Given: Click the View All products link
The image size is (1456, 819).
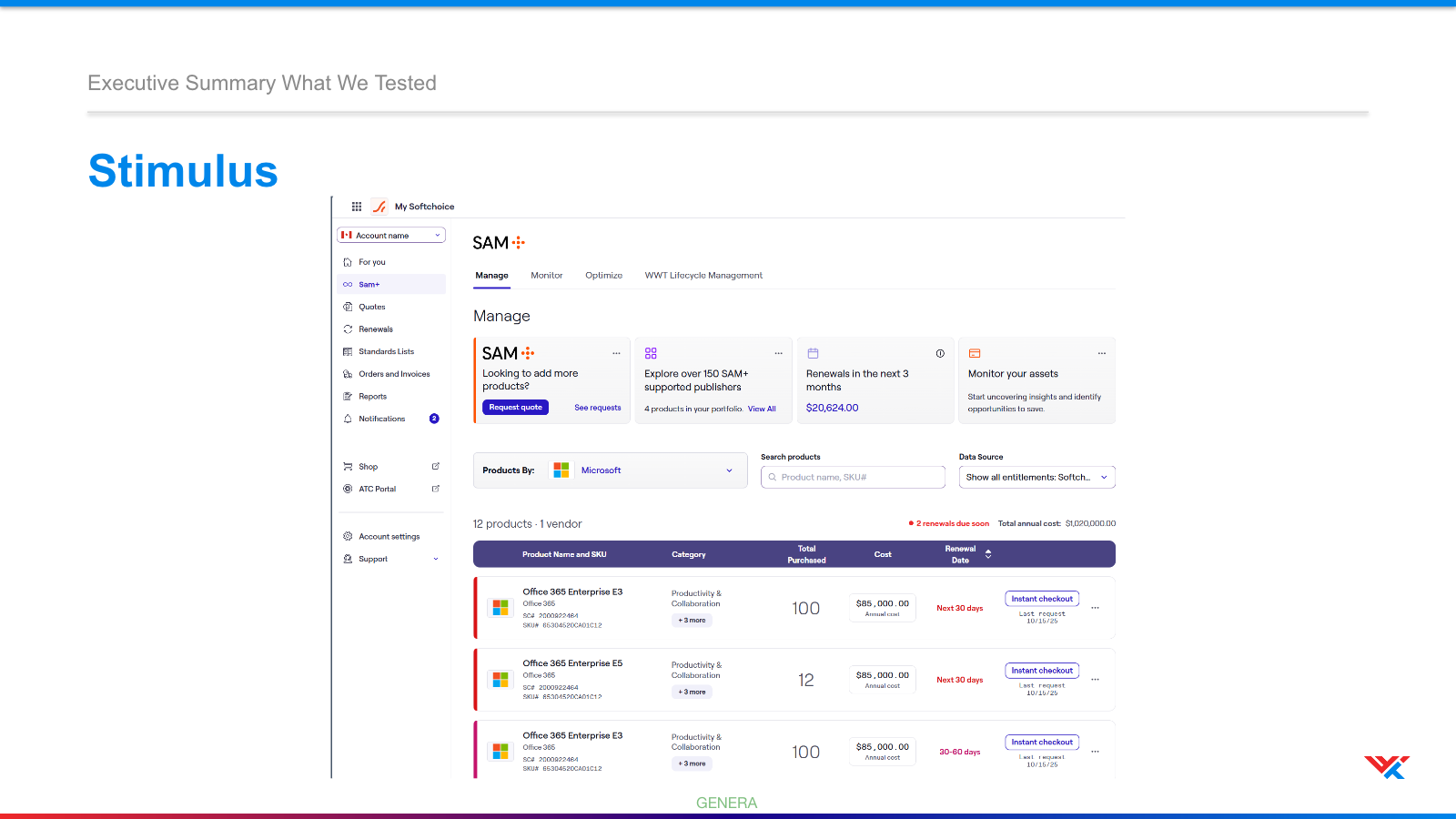Looking at the screenshot, I should point(762,409).
